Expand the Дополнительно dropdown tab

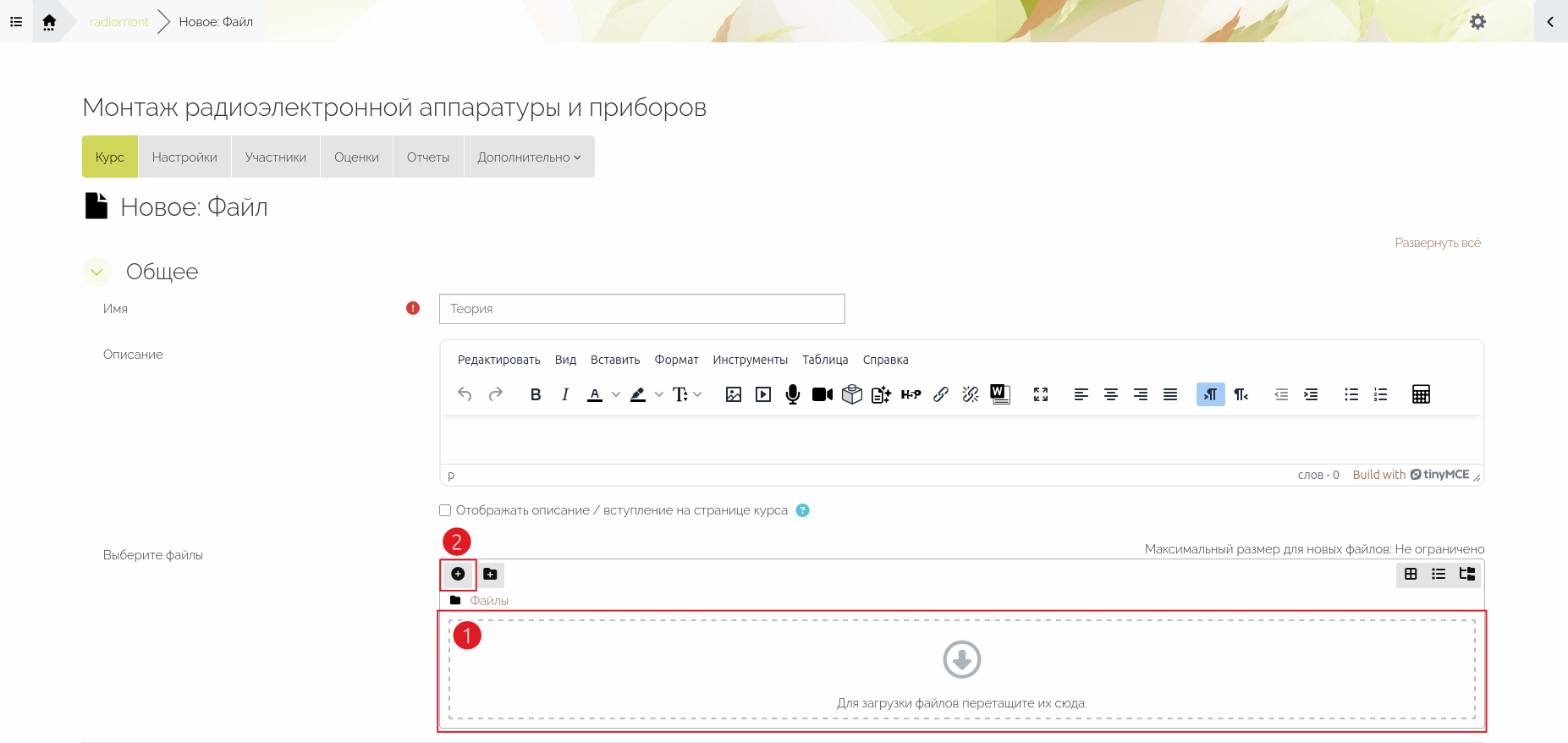pyautogui.click(x=529, y=157)
